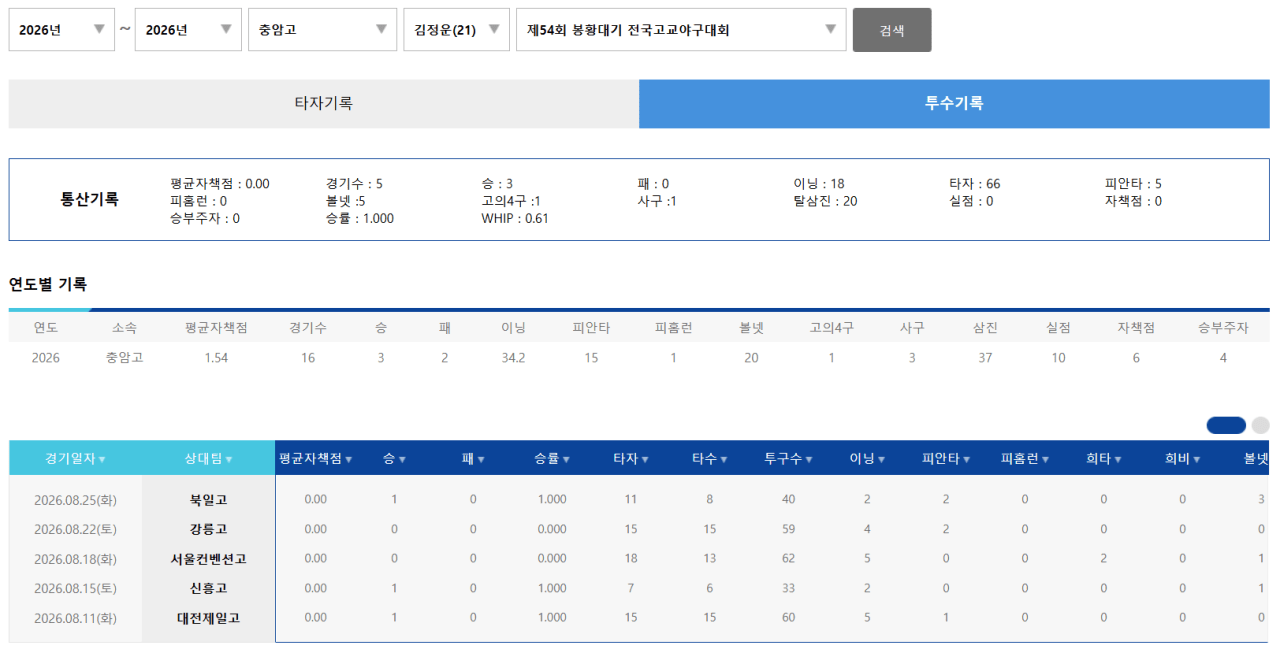Sort game table by 타자 header
1280x649 pixels.
(x=630, y=458)
